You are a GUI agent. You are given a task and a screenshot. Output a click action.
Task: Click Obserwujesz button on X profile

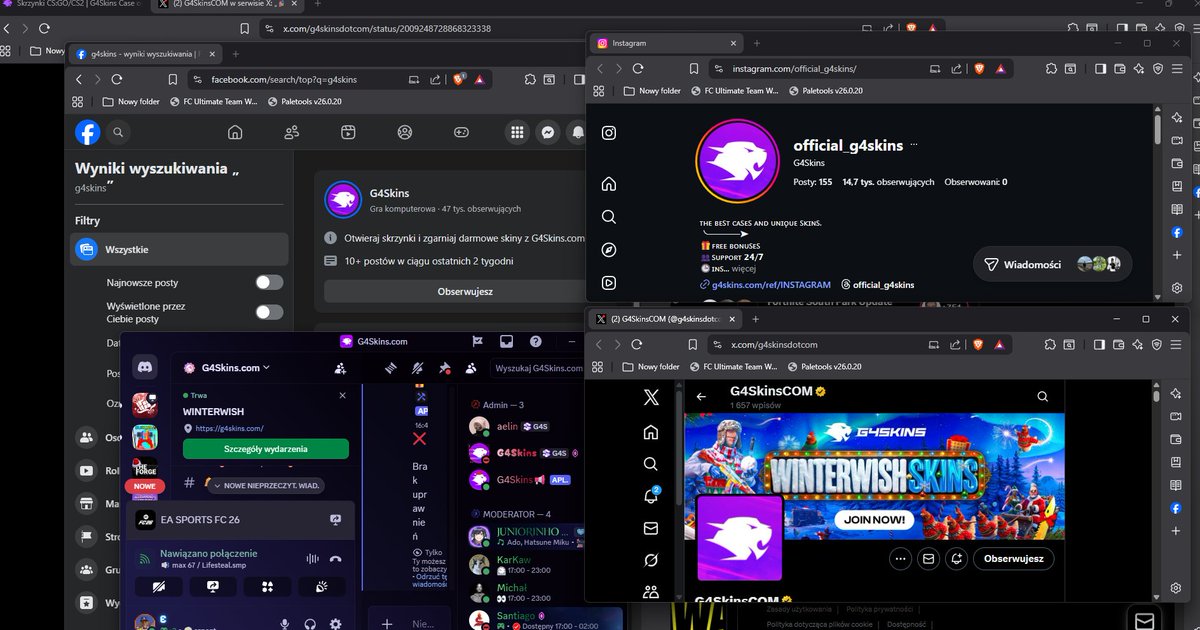click(1013, 559)
